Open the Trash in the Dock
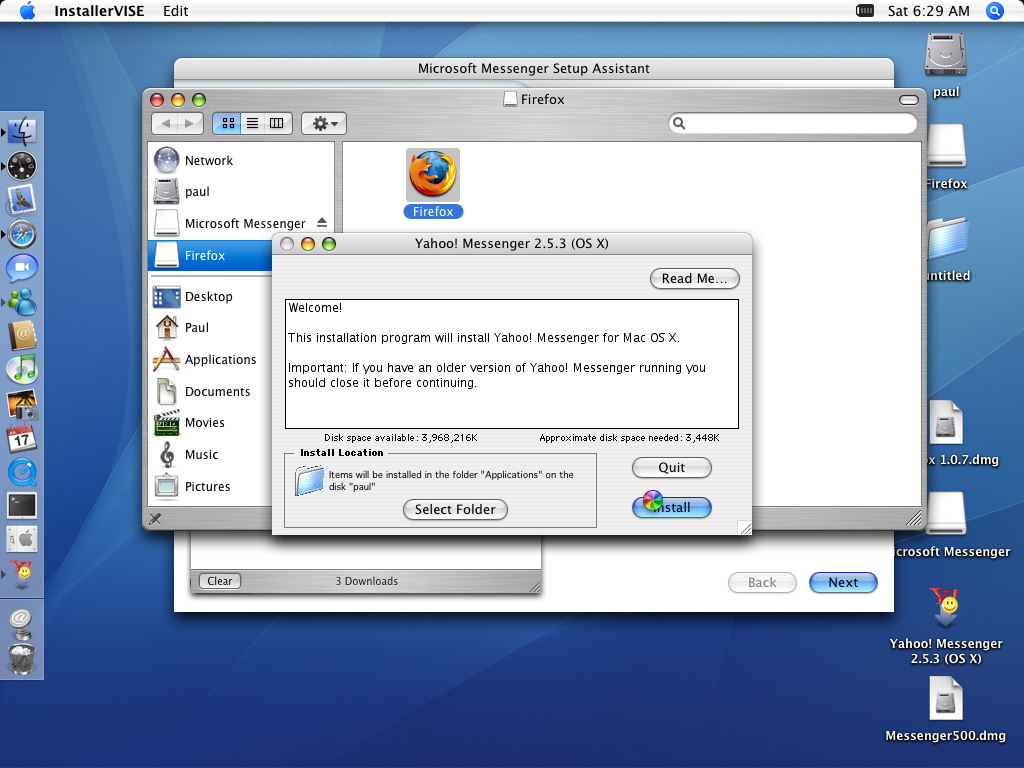 pos(22,658)
